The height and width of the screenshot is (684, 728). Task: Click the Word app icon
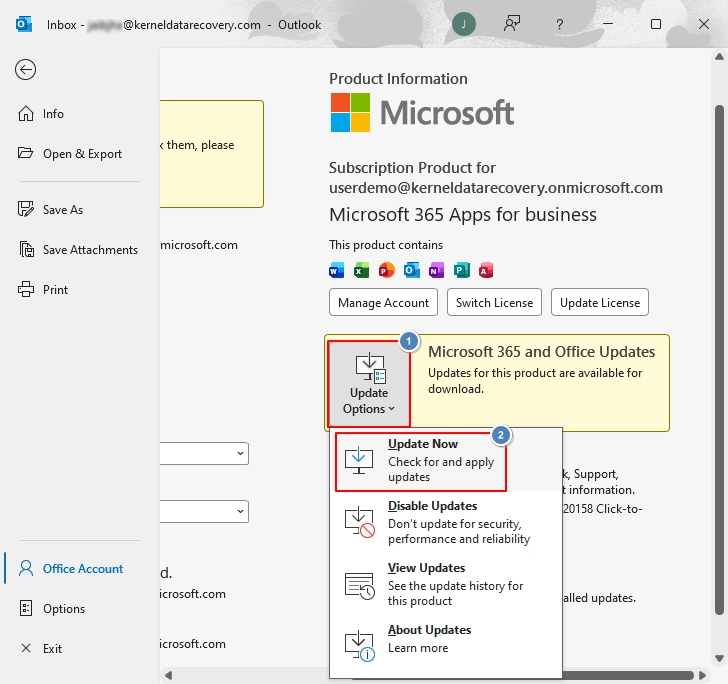click(337, 270)
